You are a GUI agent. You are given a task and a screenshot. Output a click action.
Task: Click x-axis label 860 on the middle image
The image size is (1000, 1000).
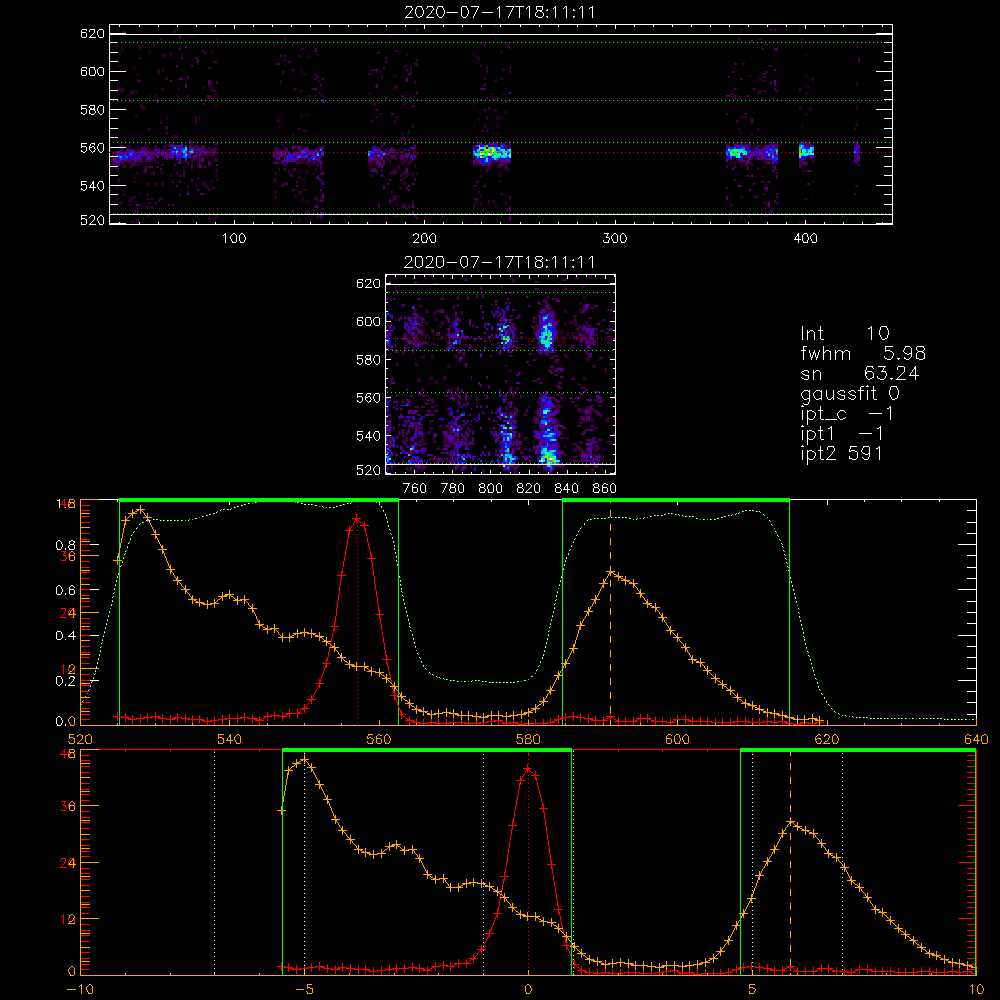605,489
